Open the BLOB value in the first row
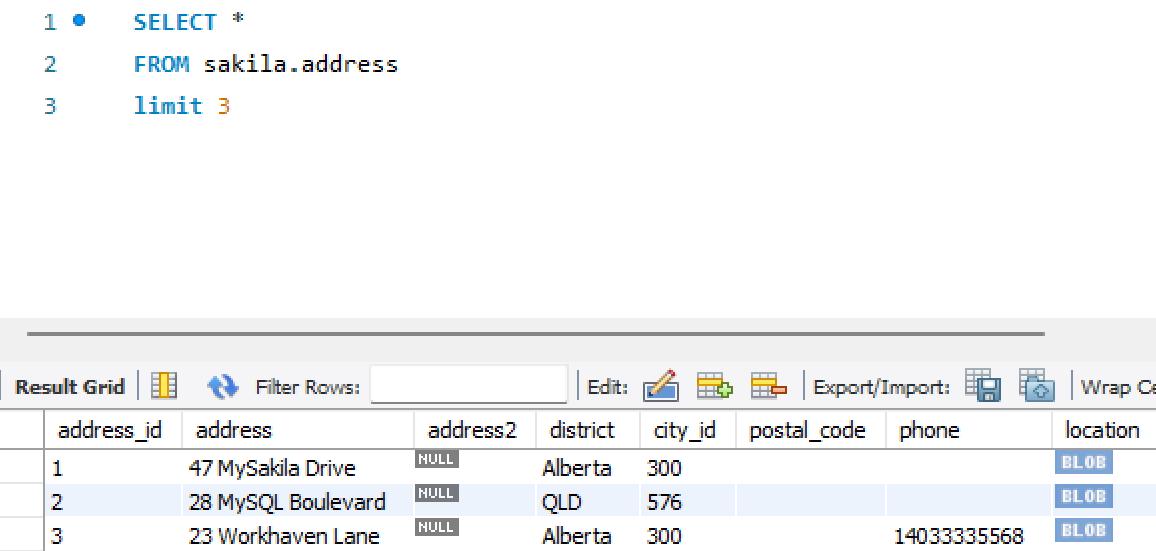Viewport: 1156px width, 551px height. pyautogui.click(x=1083, y=462)
